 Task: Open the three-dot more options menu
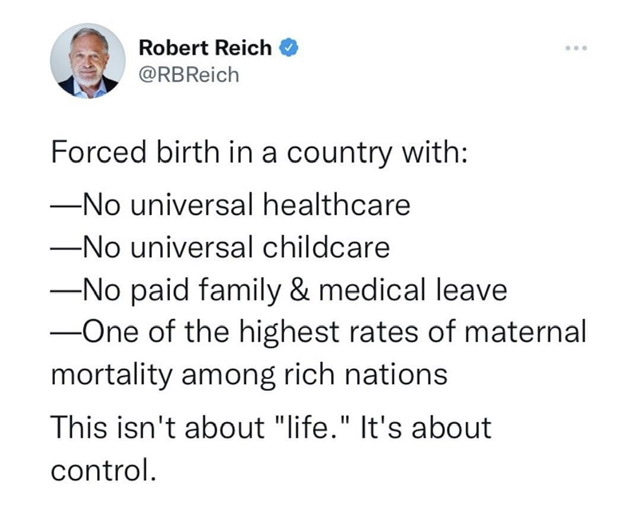click(x=576, y=48)
